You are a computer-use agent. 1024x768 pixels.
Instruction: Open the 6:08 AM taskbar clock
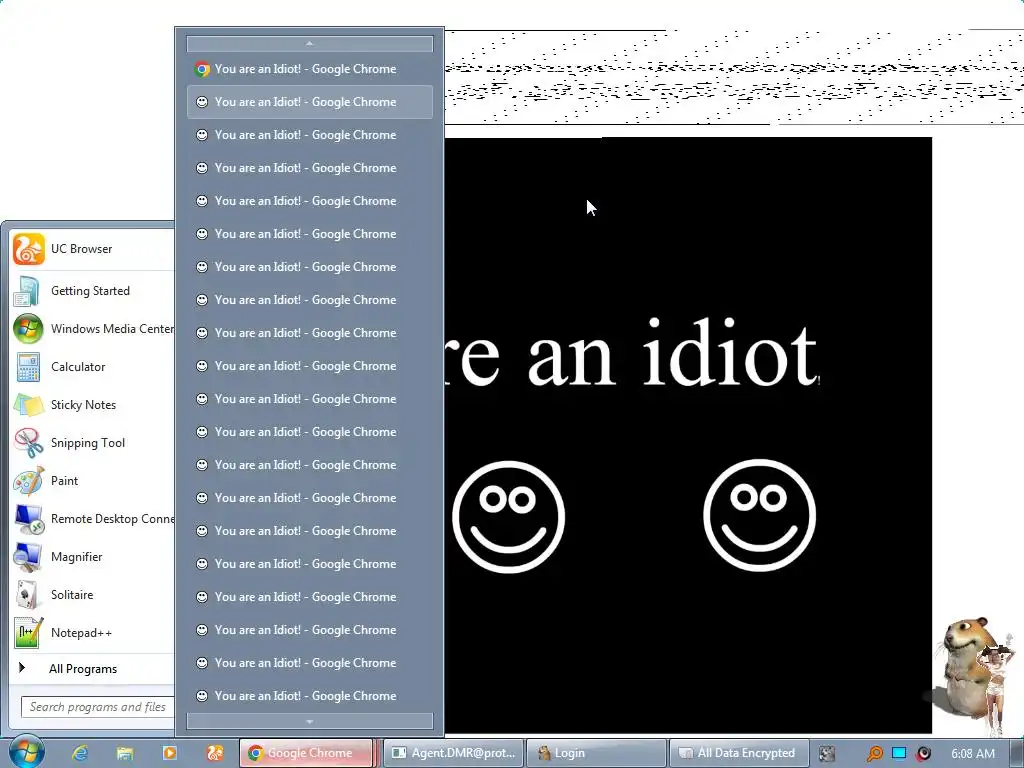[x=973, y=754]
